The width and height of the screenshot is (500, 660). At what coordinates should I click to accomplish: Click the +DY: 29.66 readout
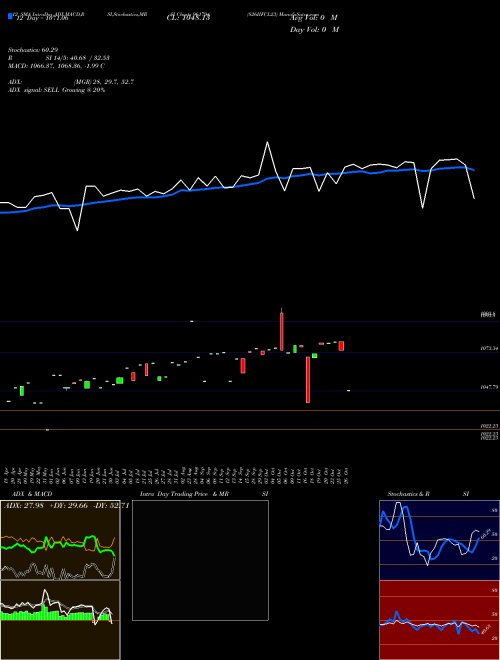point(67,505)
